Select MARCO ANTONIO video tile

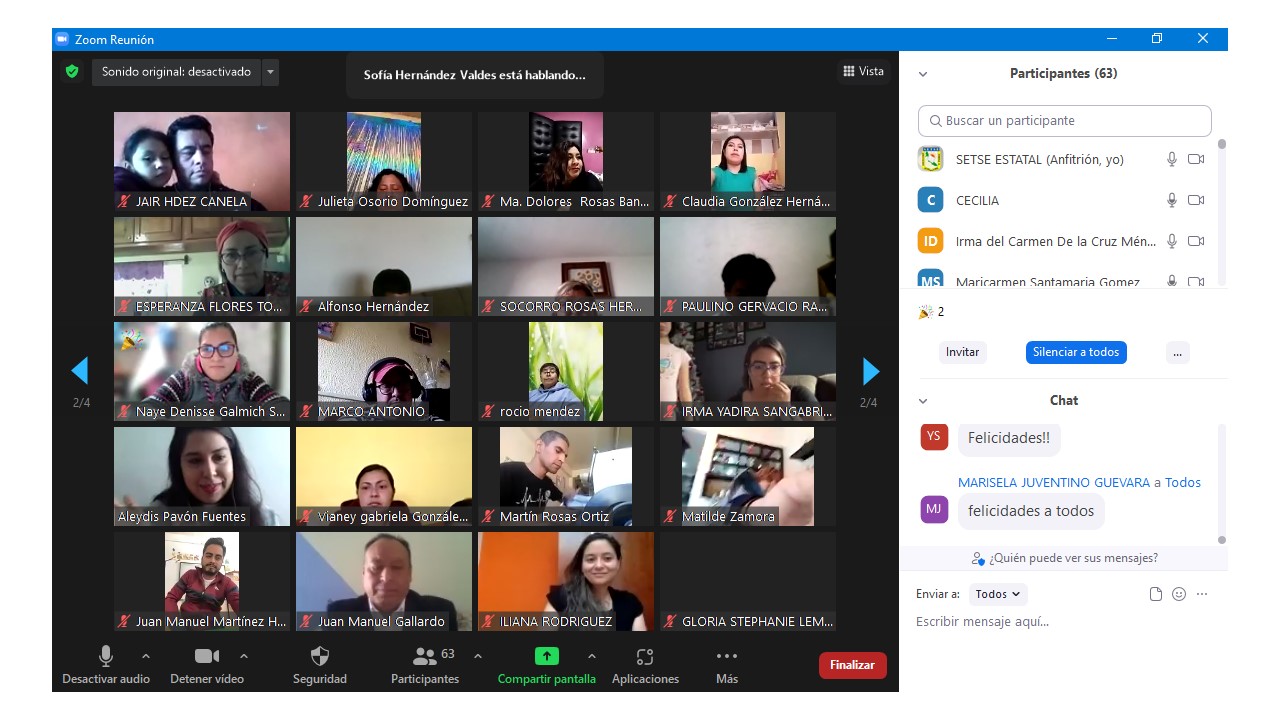pos(384,371)
